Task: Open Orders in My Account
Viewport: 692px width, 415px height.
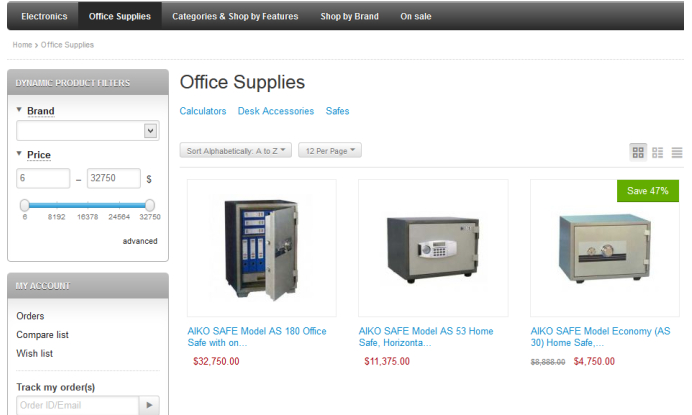Action: (x=30, y=316)
